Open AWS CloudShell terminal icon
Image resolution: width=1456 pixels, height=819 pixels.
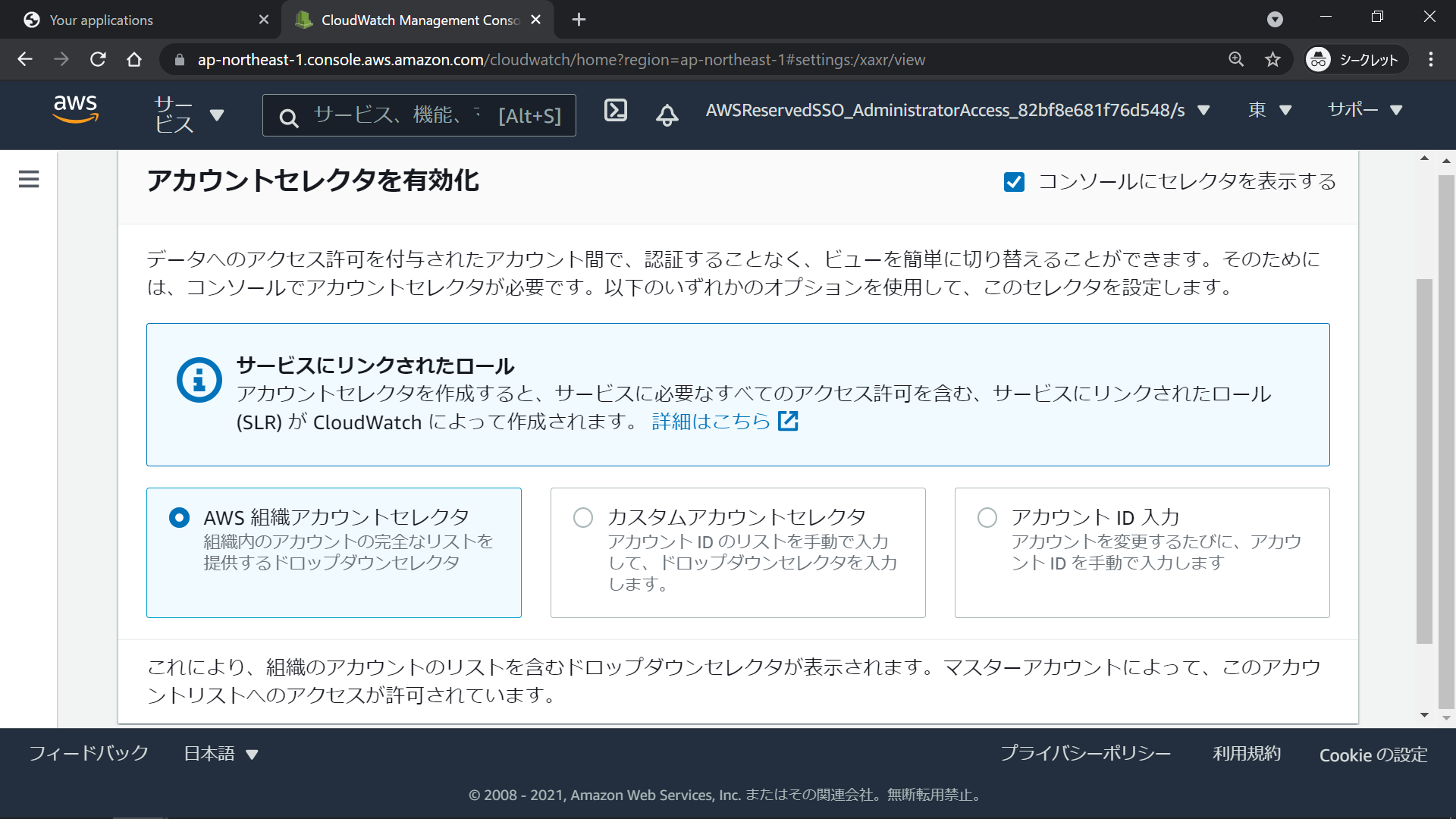pyautogui.click(x=615, y=111)
